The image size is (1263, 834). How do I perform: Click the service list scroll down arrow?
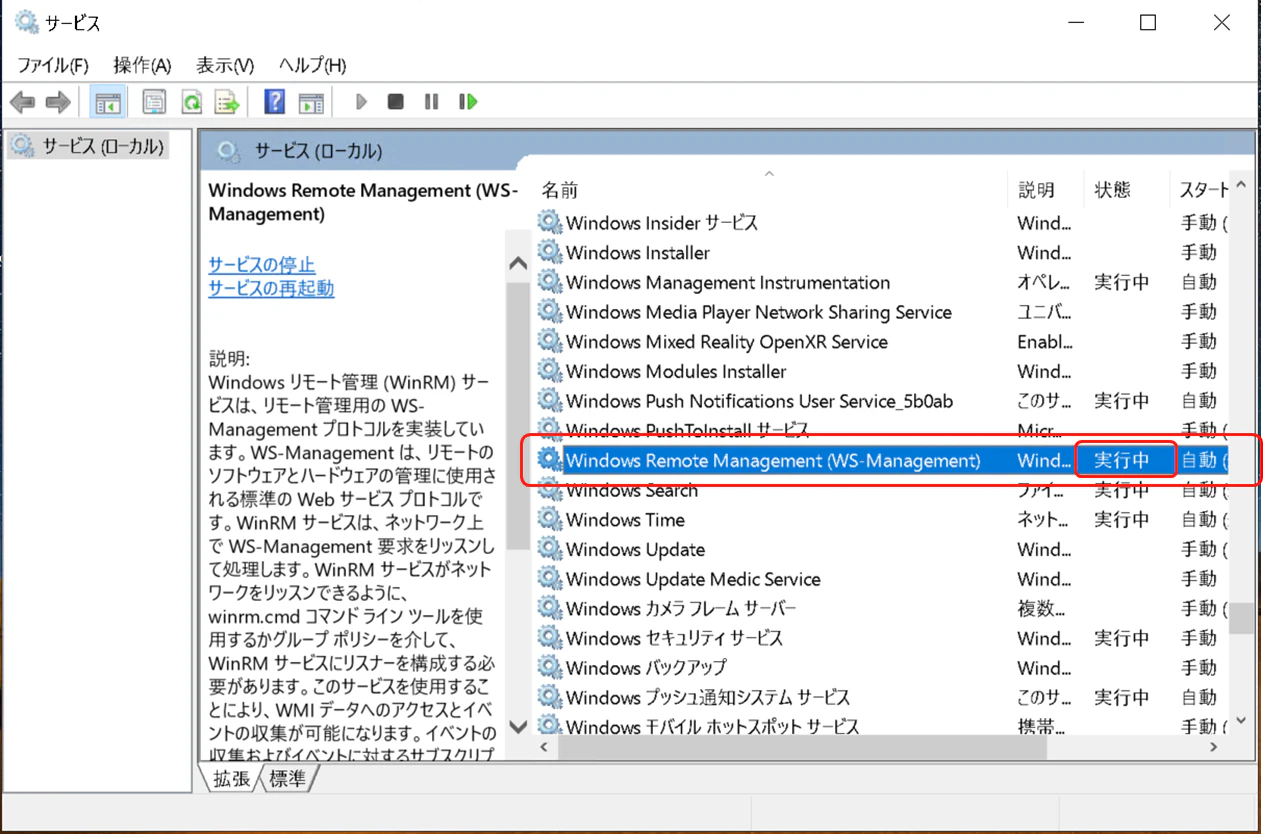coord(1241,719)
